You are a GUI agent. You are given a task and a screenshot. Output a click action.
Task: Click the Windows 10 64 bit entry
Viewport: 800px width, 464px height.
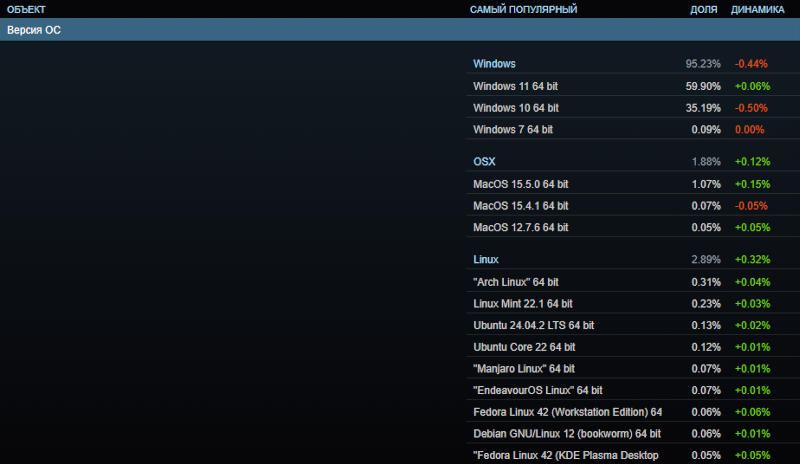(x=515, y=108)
